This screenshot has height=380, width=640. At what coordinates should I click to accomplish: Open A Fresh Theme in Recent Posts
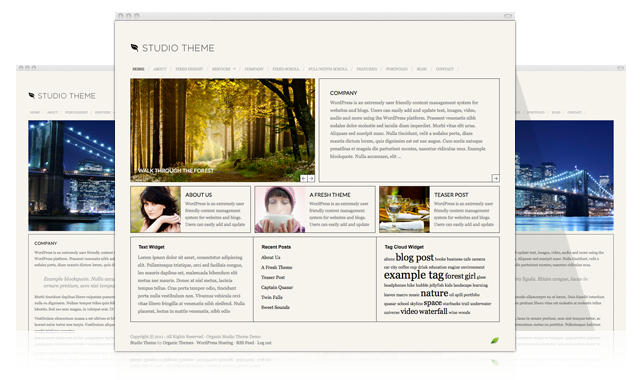pyautogui.click(x=276, y=267)
